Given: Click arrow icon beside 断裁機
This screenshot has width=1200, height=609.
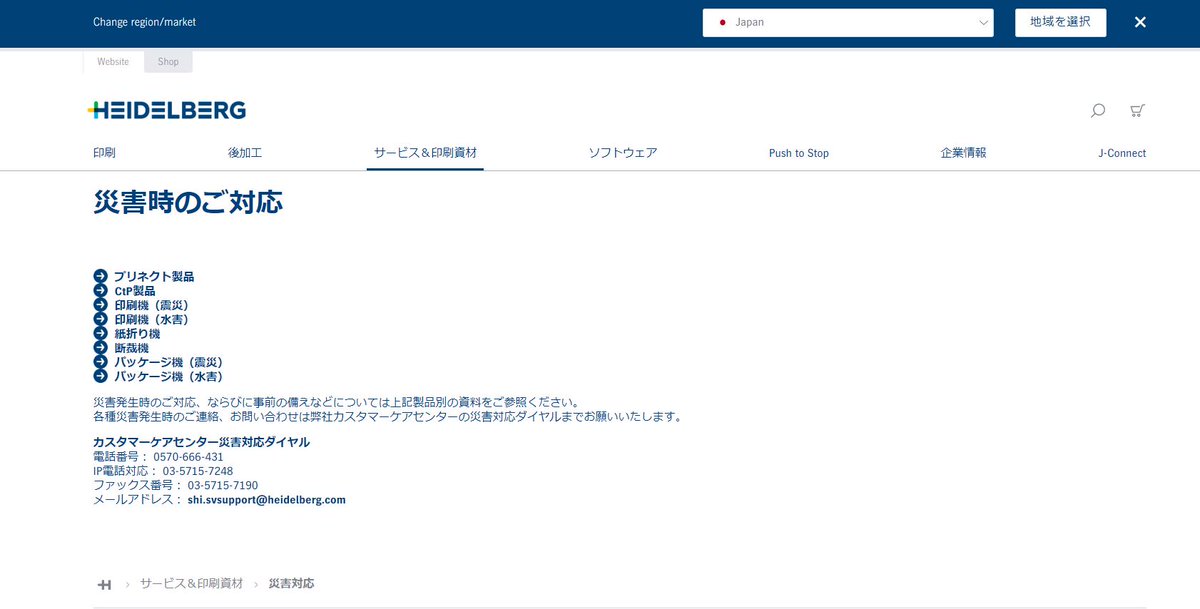Looking at the screenshot, I should tap(100, 348).
